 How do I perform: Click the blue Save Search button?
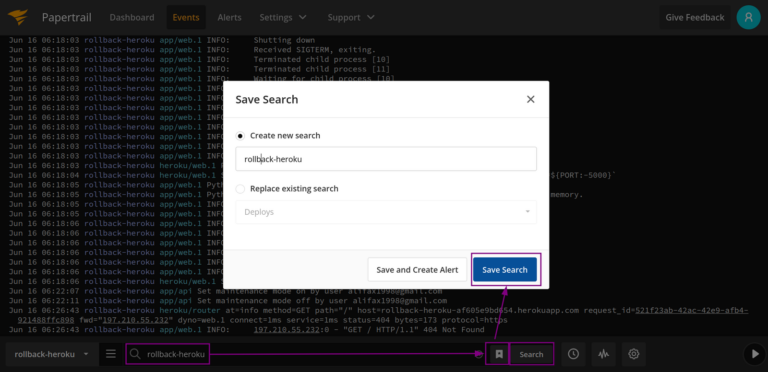tap(504, 270)
